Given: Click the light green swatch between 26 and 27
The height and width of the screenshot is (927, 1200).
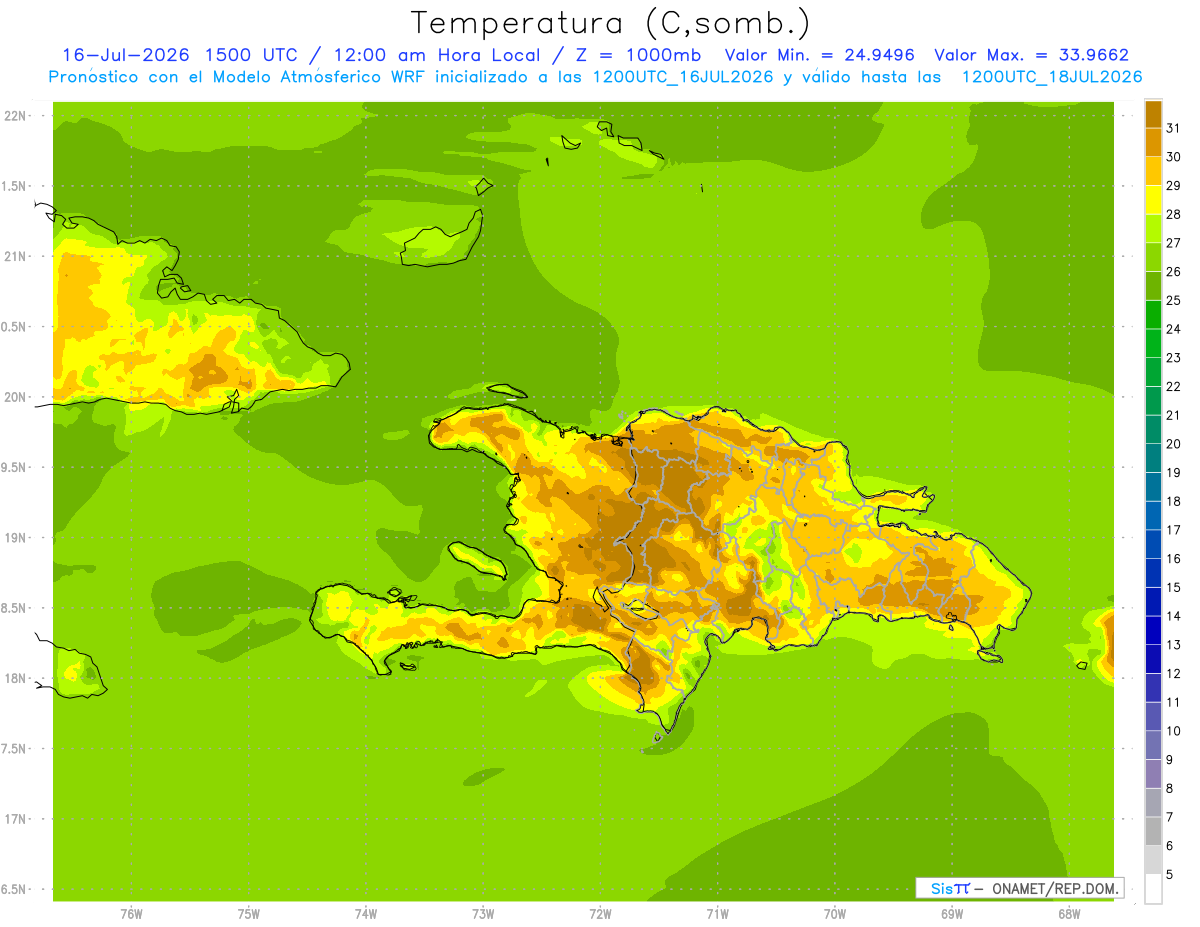Looking at the screenshot, I should click(x=1153, y=257).
